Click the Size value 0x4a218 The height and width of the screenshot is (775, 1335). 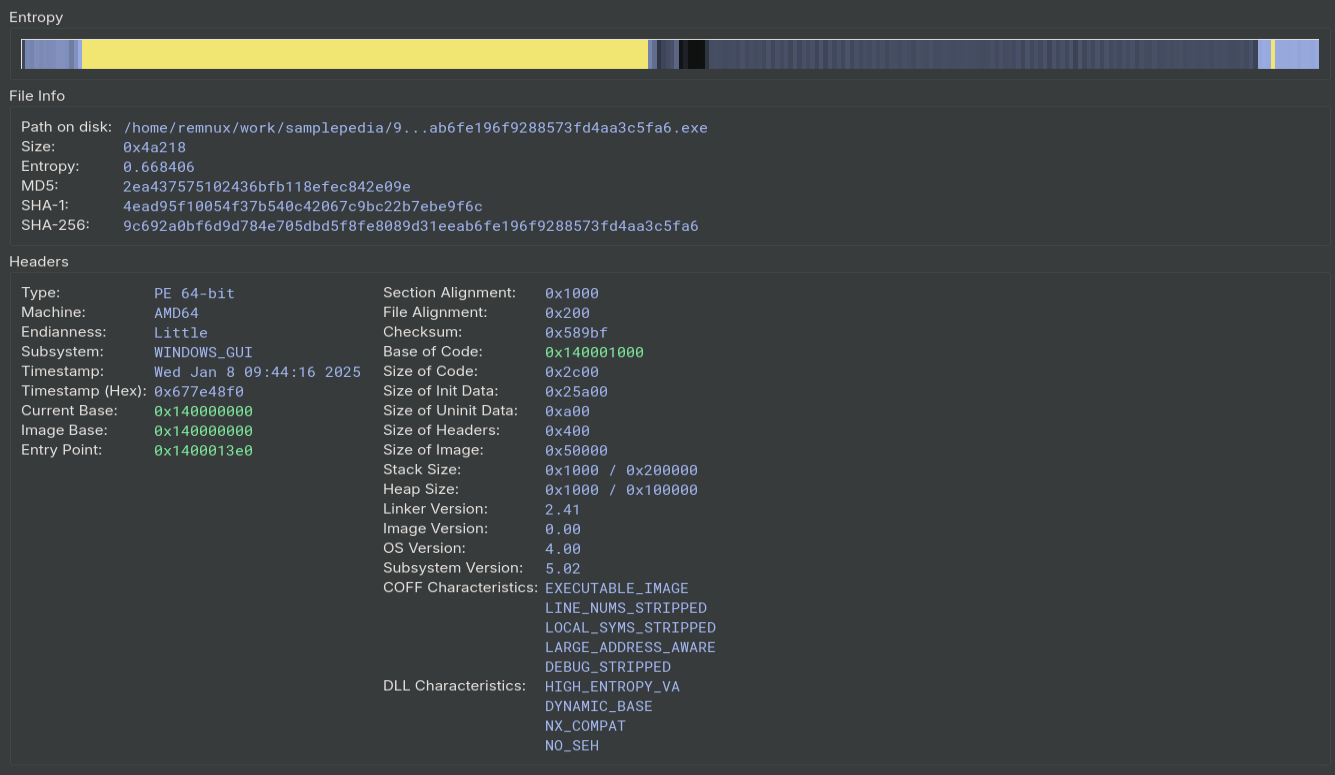pos(155,148)
